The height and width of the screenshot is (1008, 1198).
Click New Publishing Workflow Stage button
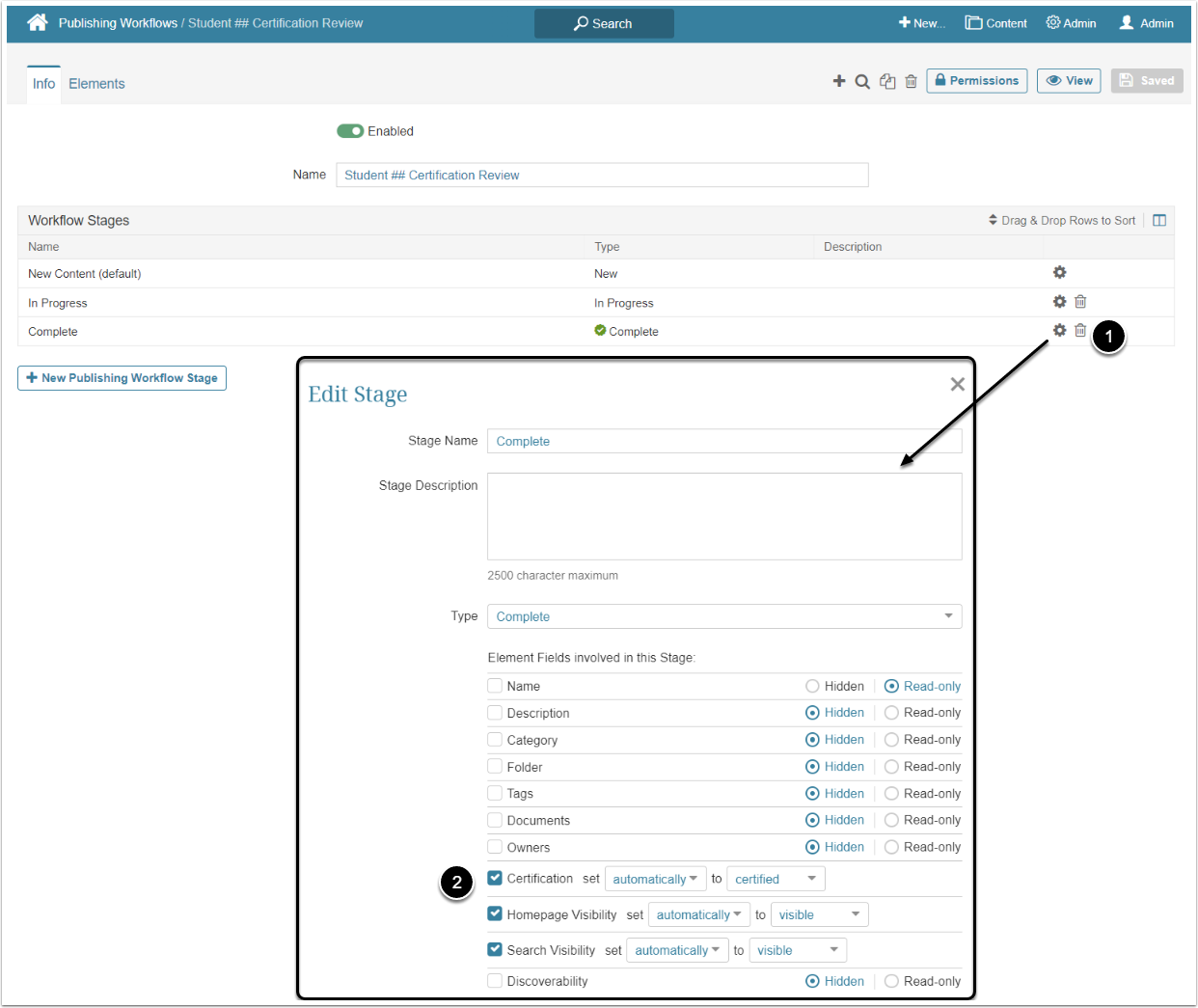(122, 378)
